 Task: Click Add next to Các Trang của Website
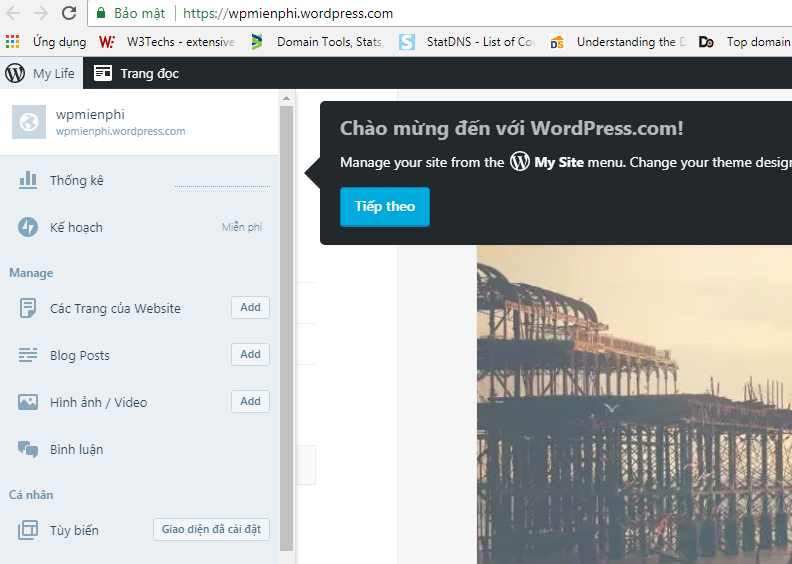point(251,307)
